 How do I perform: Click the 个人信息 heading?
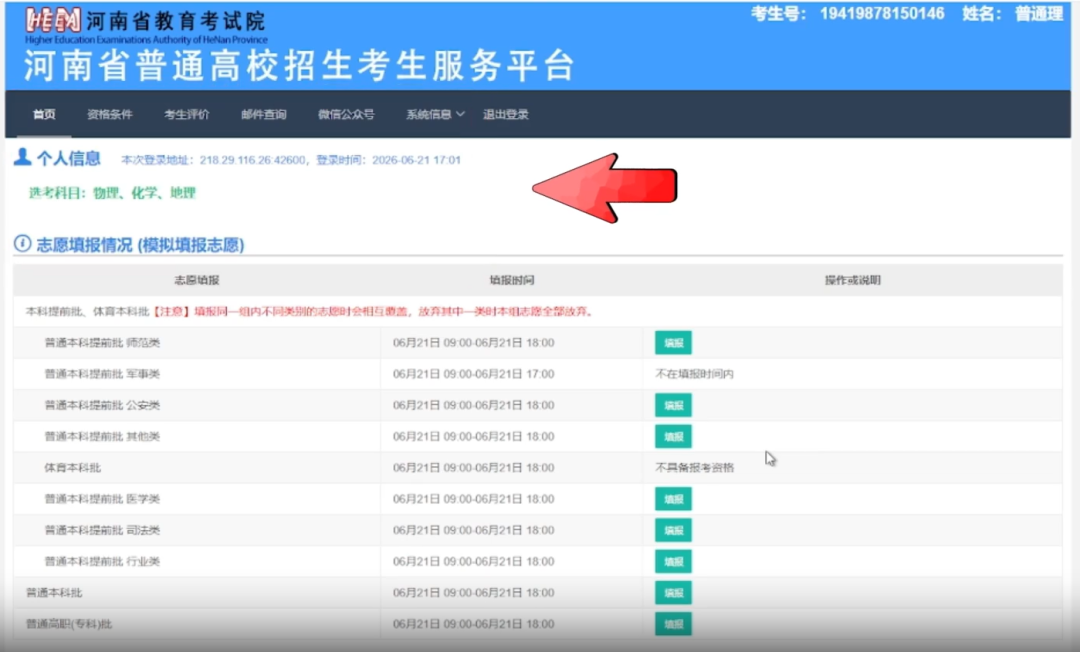pos(68,158)
